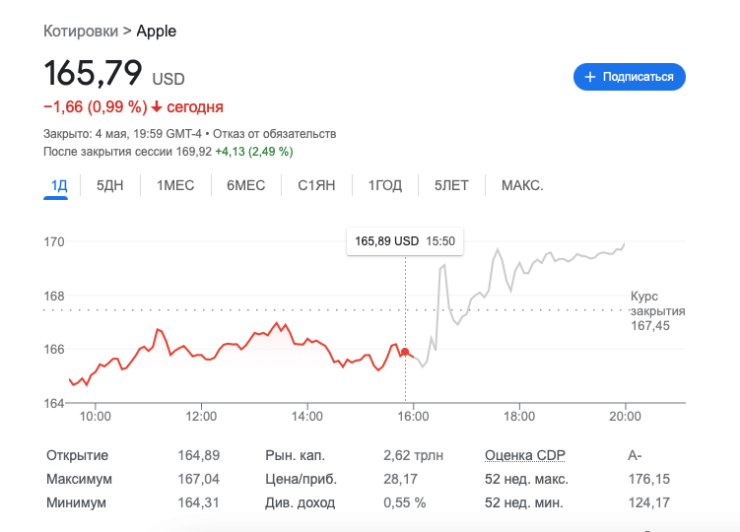Click the red down arrow by сегодня
The width and height of the screenshot is (740, 532).
tap(157, 107)
